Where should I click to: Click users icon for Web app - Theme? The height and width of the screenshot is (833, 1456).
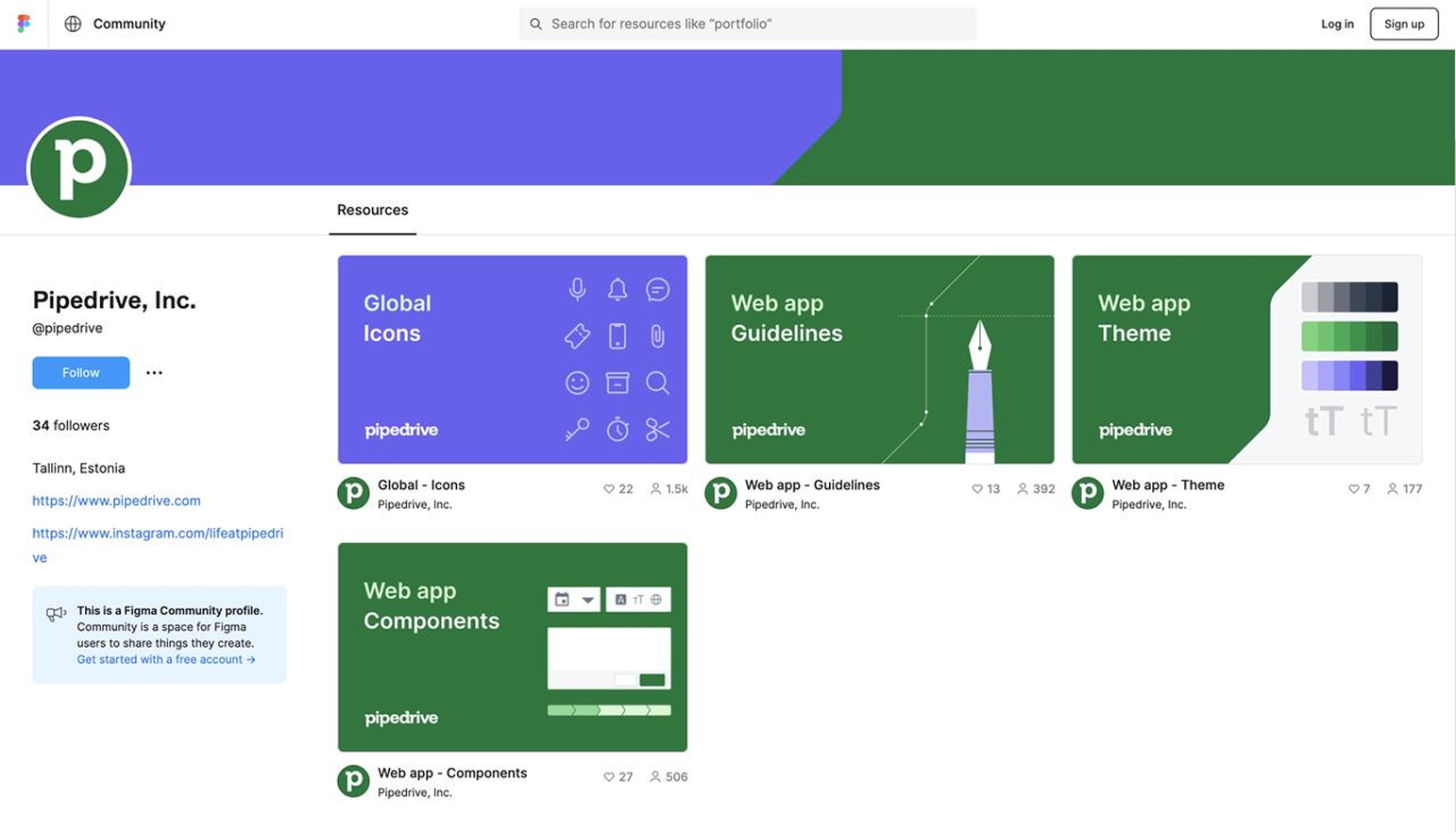[1393, 489]
